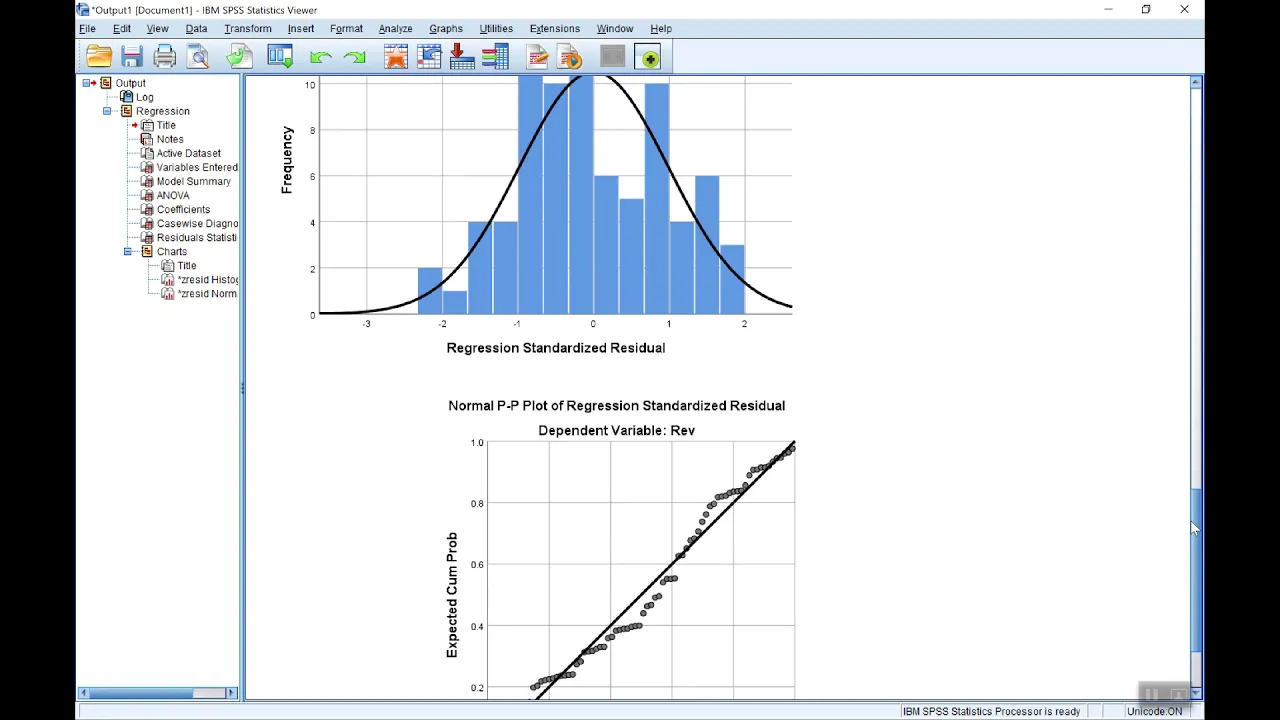Open the Recall recently used dialogs icon
The height and width of the screenshot is (720, 1280).
coord(280,58)
